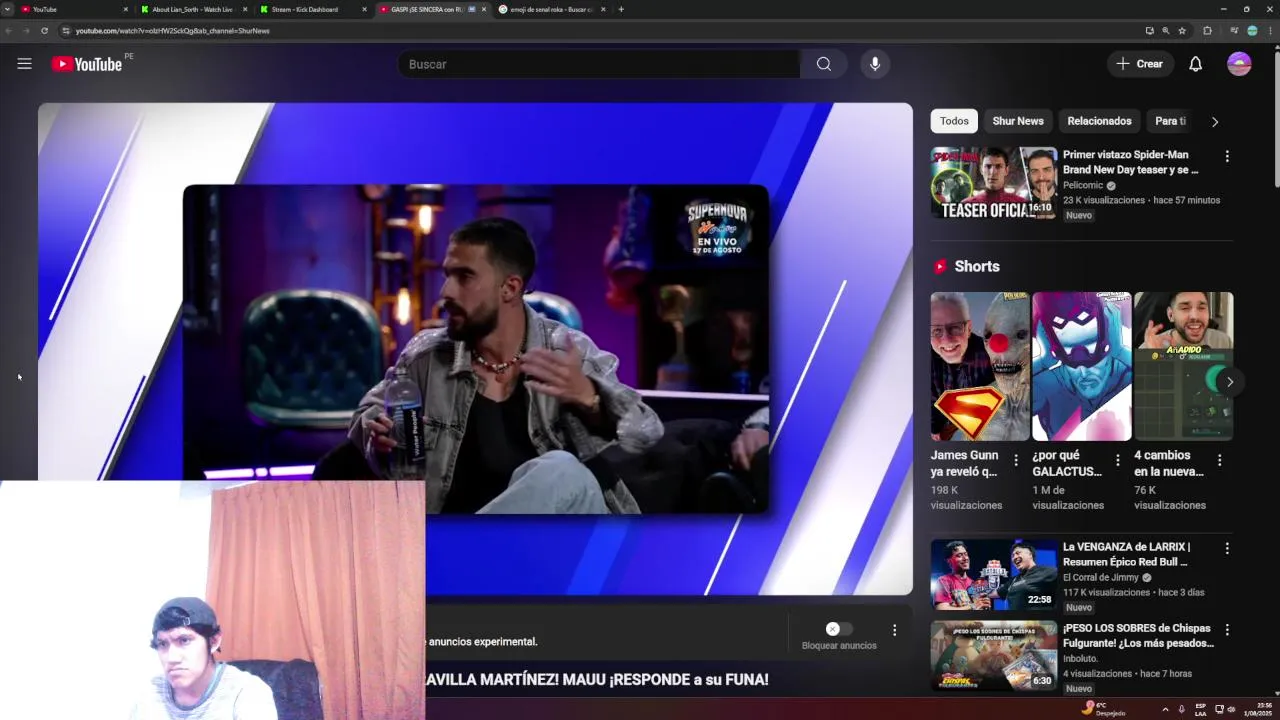
Task: Bookmark this page with the star icon
Action: (x=1182, y=31)
